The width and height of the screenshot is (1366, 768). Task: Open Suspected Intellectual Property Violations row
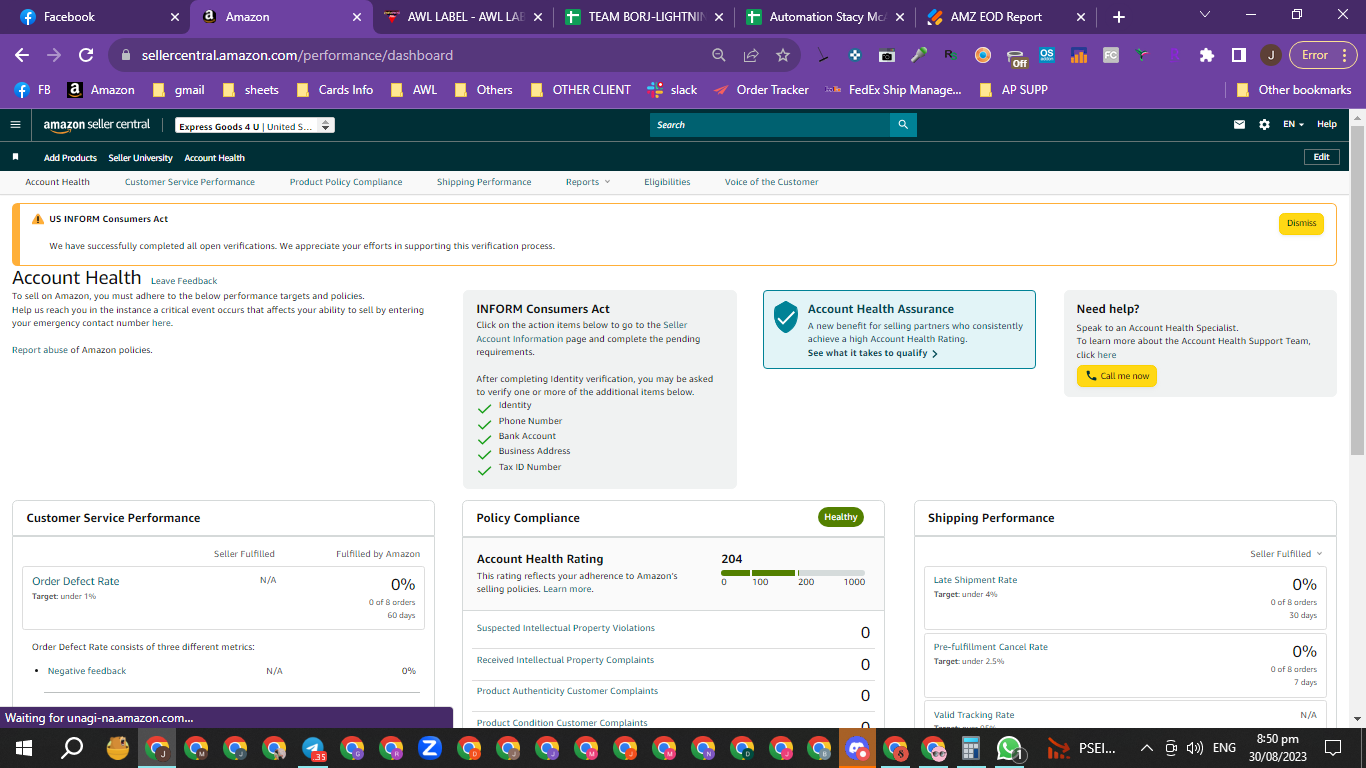pyautogui.click(x=673, y=631)
